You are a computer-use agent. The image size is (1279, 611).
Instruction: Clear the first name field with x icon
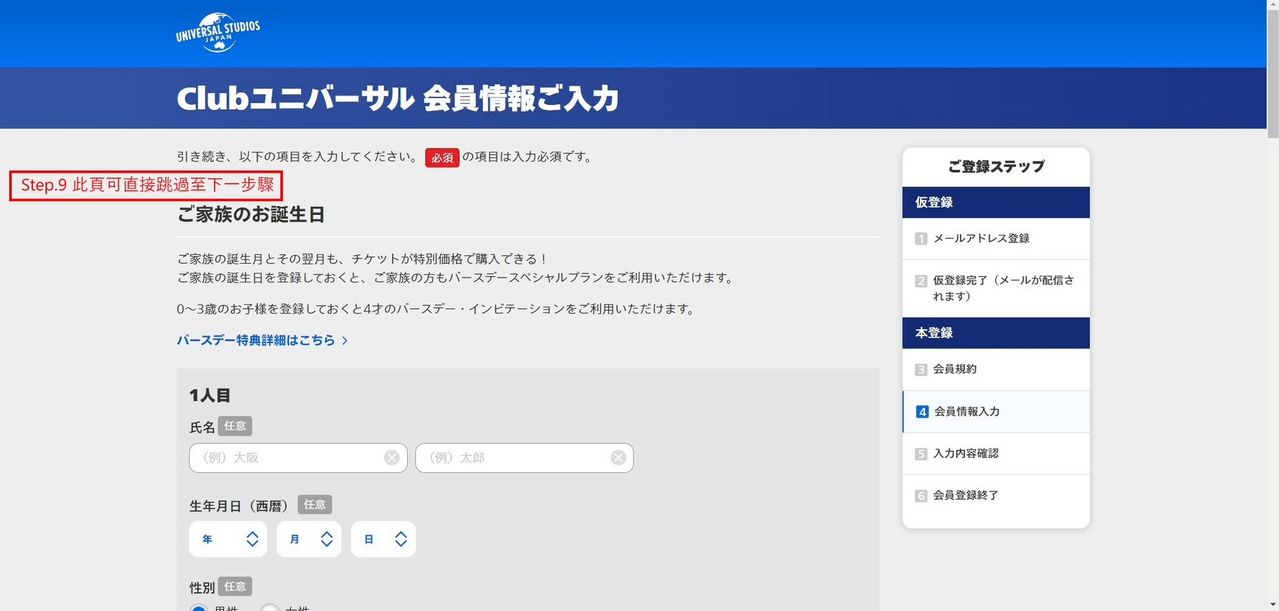618,458
